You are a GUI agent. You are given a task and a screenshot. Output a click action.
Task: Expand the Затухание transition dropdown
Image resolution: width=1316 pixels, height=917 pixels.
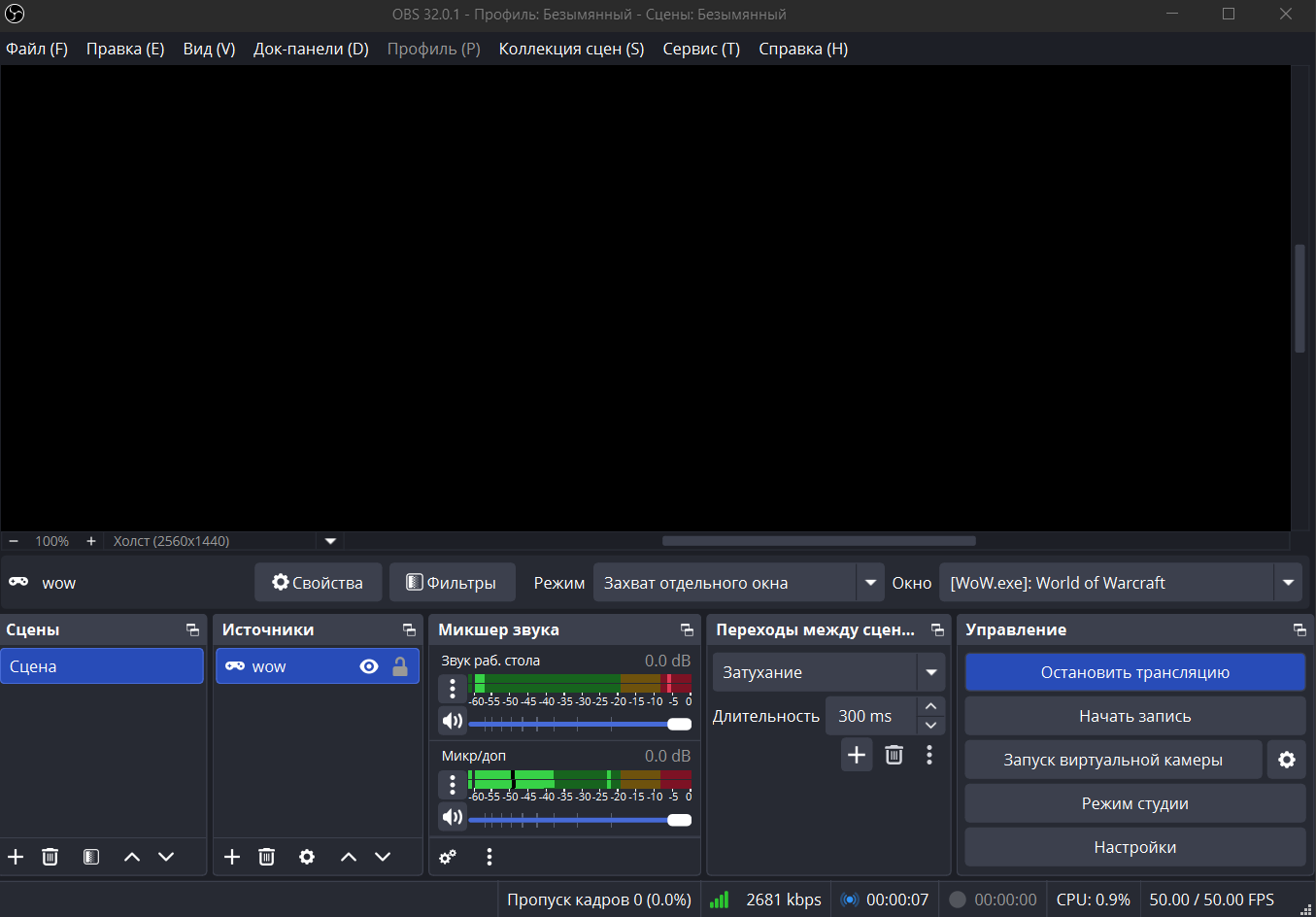pyautogui.click(x=930, y=672)
